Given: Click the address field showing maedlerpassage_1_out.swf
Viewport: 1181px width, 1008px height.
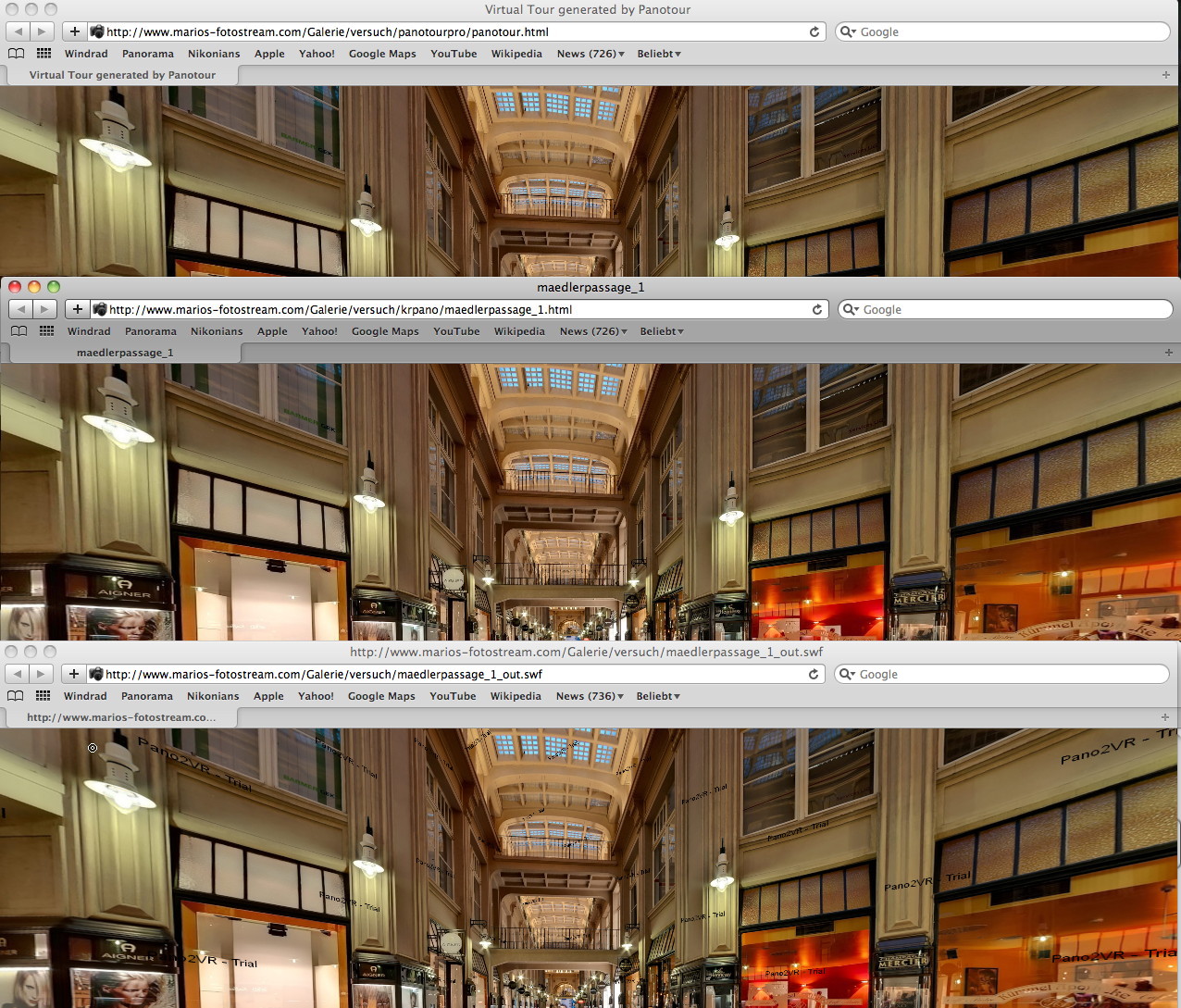Looking at the screenshot, I should 454,674.
